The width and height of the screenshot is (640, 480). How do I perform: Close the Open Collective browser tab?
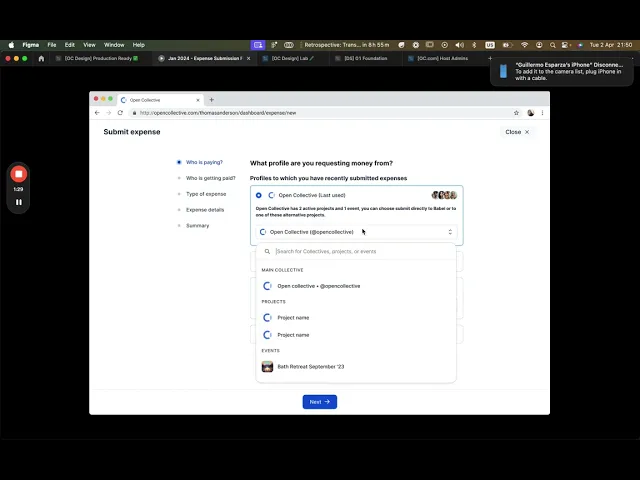coord(198,100)
